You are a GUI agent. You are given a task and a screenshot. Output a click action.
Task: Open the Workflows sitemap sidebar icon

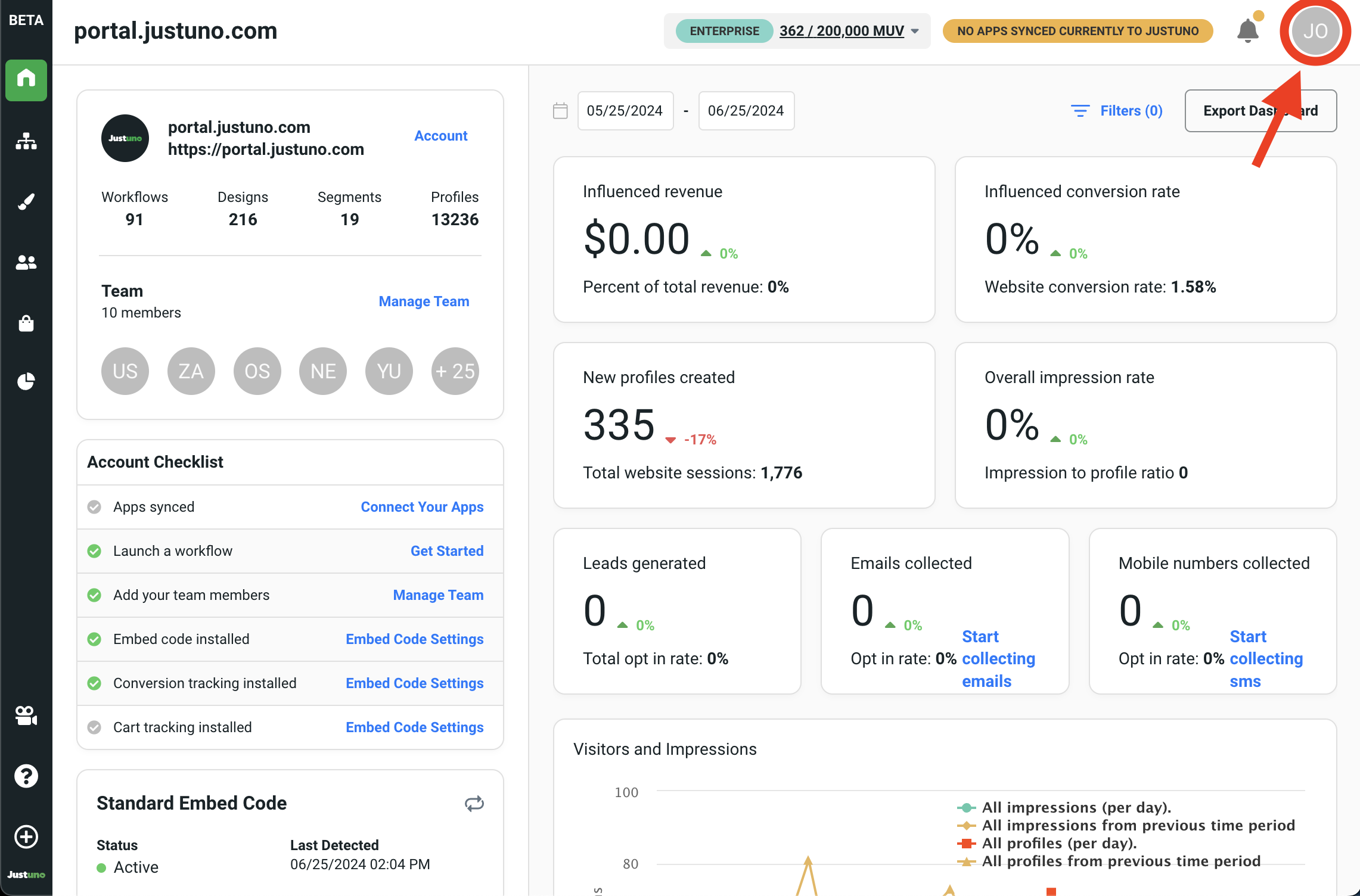tap(26, 141)
